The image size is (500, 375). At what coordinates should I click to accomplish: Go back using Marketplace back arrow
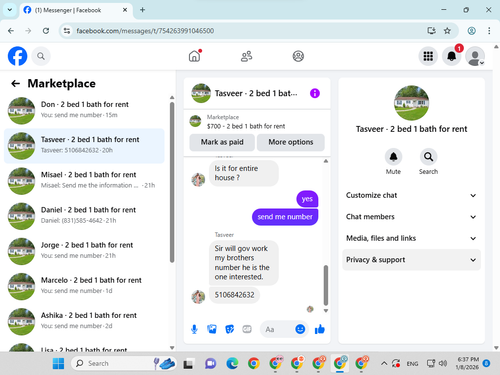(15, 83)
